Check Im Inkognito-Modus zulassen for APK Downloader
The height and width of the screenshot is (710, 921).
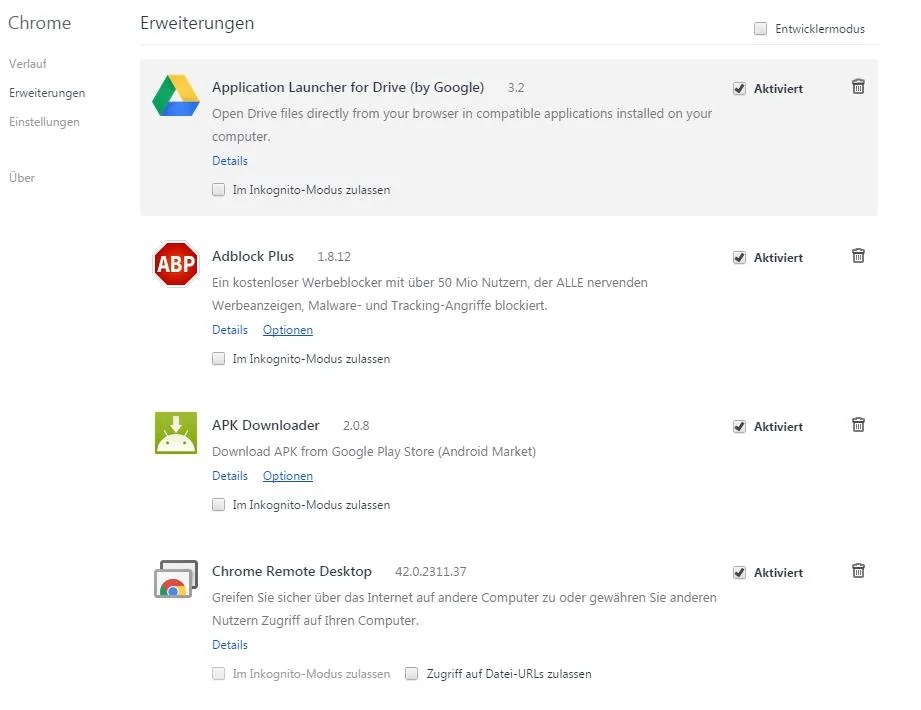pyautogui.click(x=218, y=505)
